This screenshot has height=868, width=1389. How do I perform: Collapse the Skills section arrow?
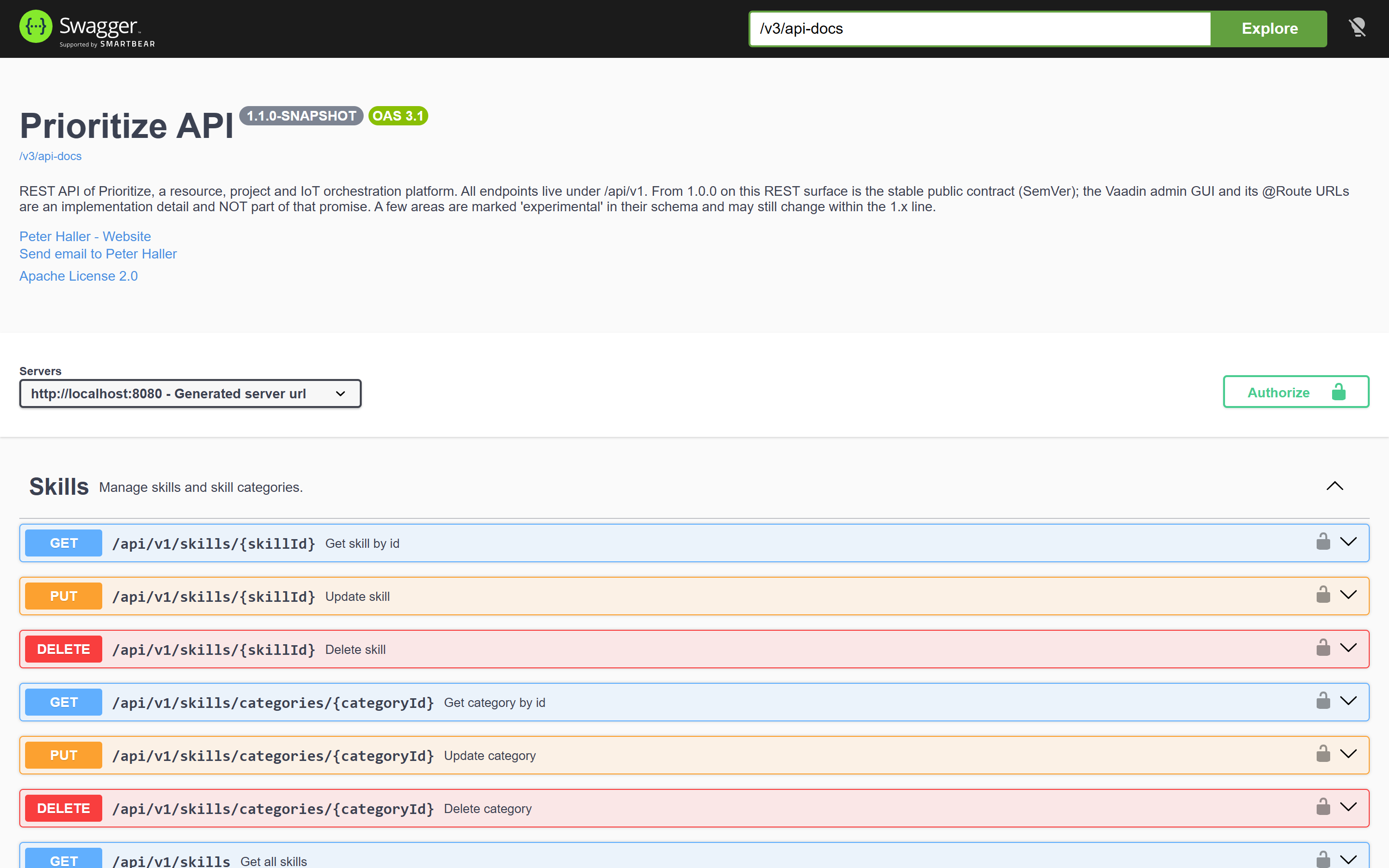click(x=1335, y=486)
